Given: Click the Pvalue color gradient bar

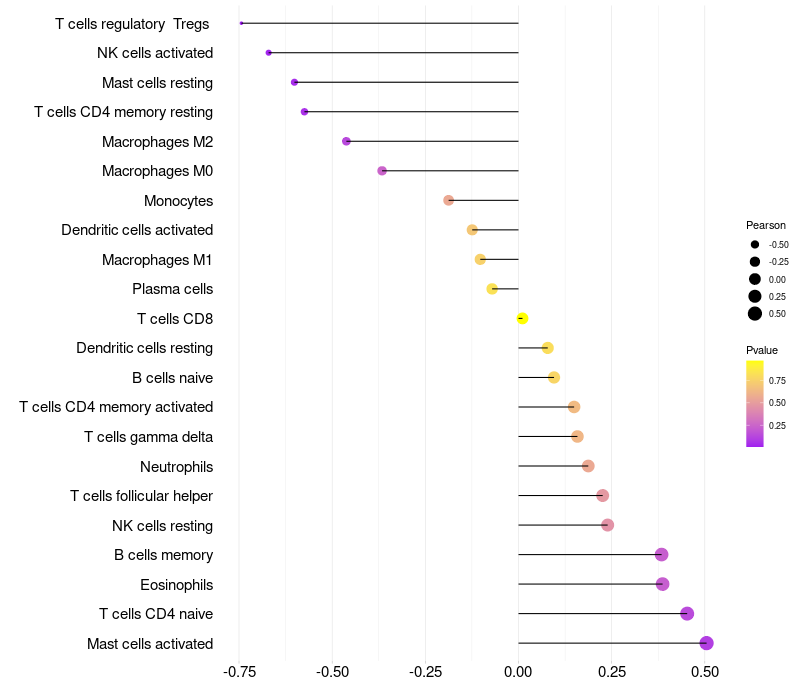Looking at the screenshot, I should [754, 403].
